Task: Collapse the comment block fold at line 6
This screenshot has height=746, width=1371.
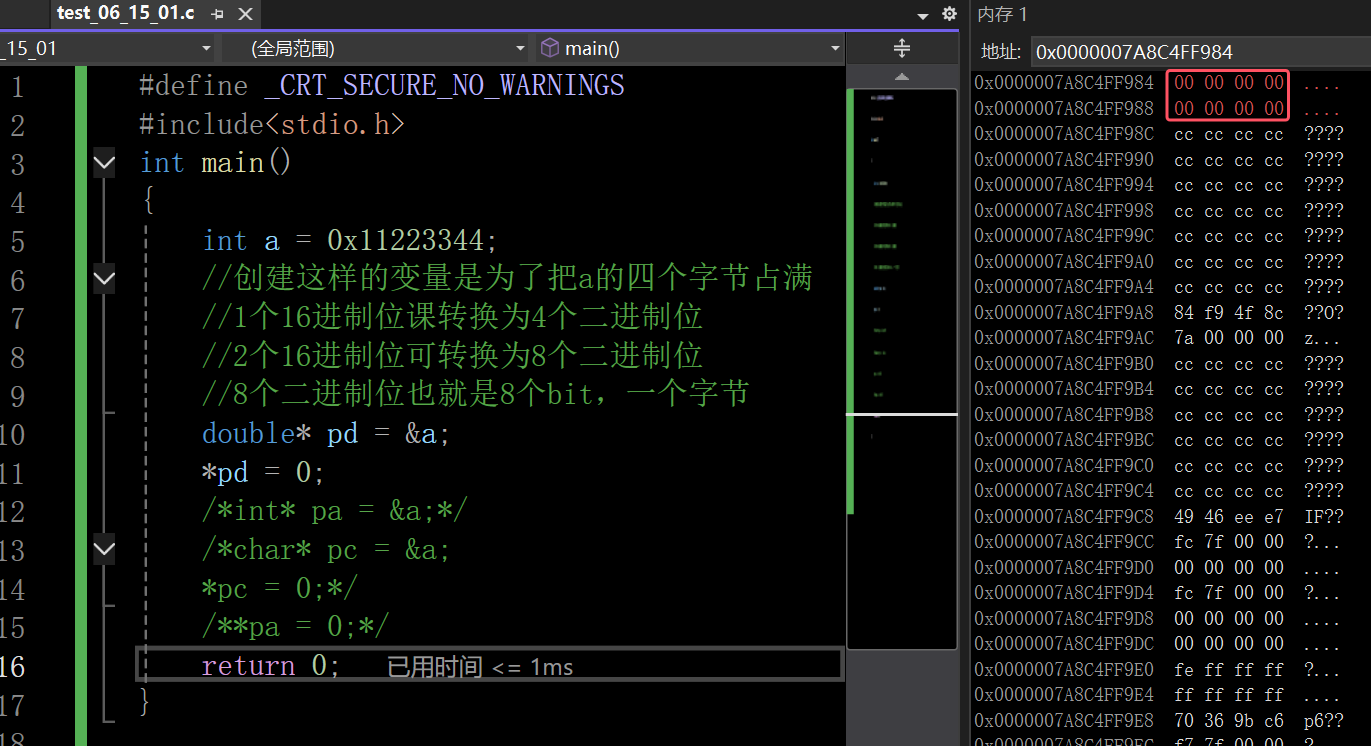Action: click(104, 278)
